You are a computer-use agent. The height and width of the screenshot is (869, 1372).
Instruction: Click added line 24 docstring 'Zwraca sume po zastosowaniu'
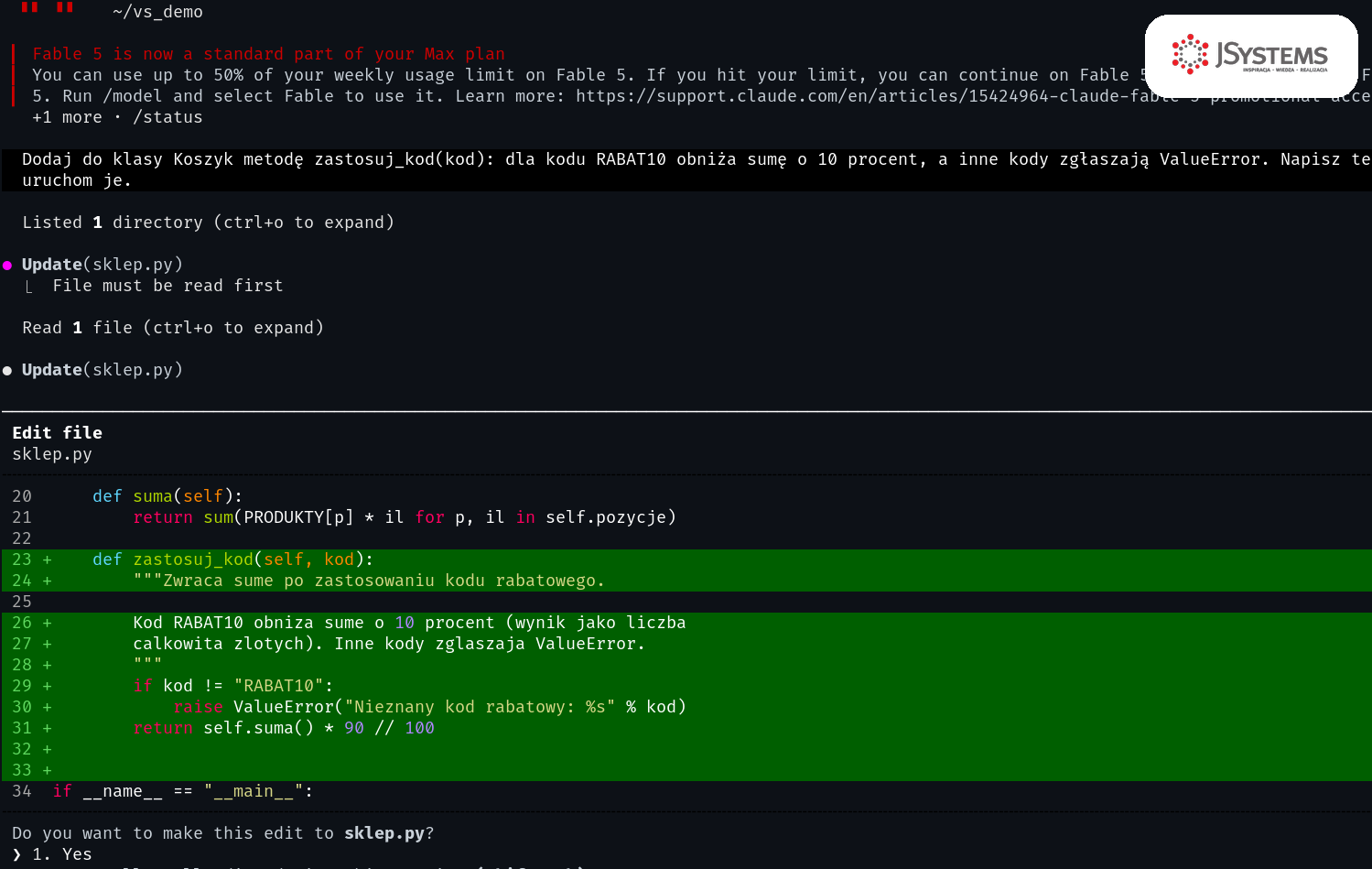tap(369, 581)
